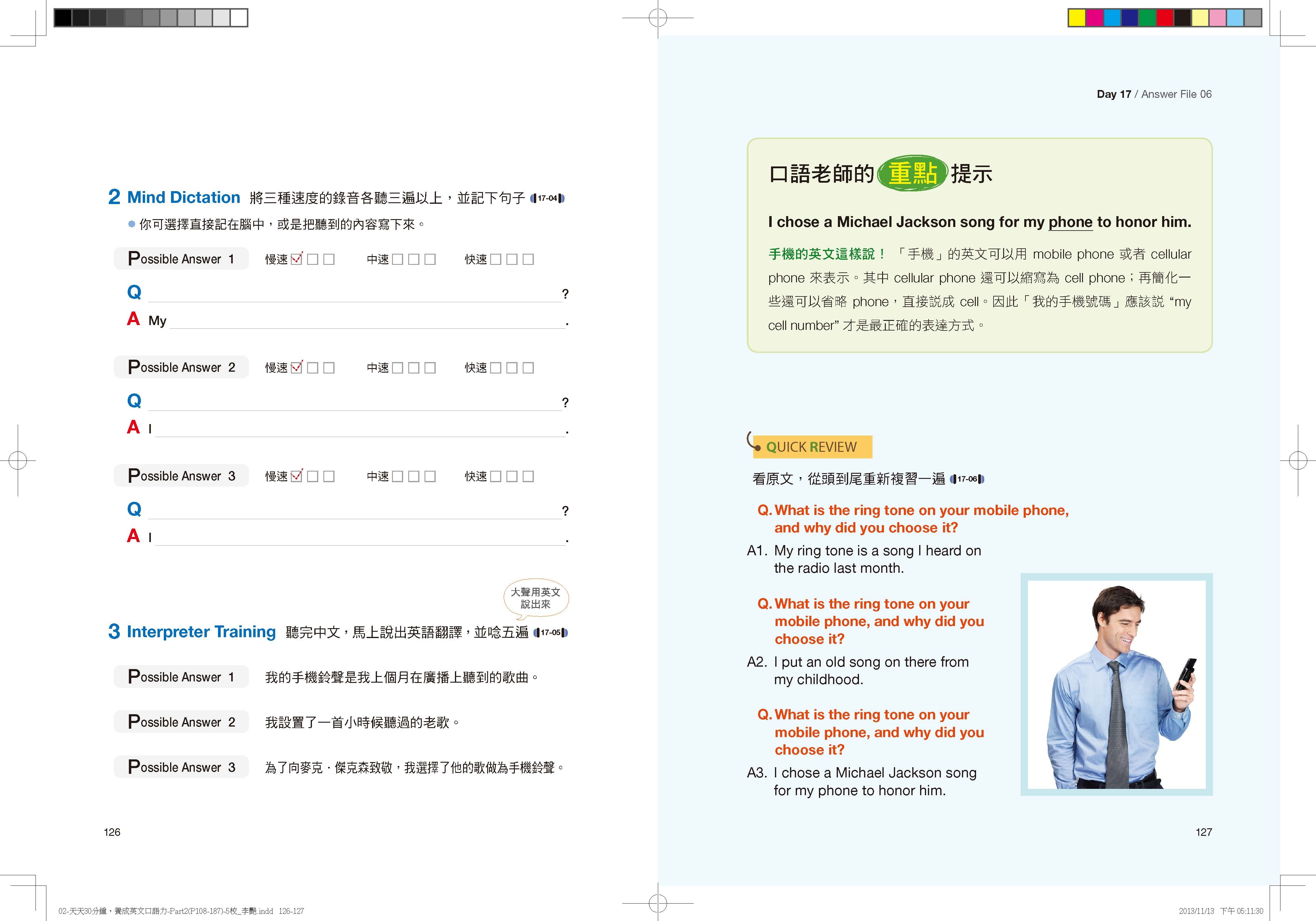This screenshot has height=921, width=1316.
Task: Click page number 127
Action: [x=1204, y=832]
